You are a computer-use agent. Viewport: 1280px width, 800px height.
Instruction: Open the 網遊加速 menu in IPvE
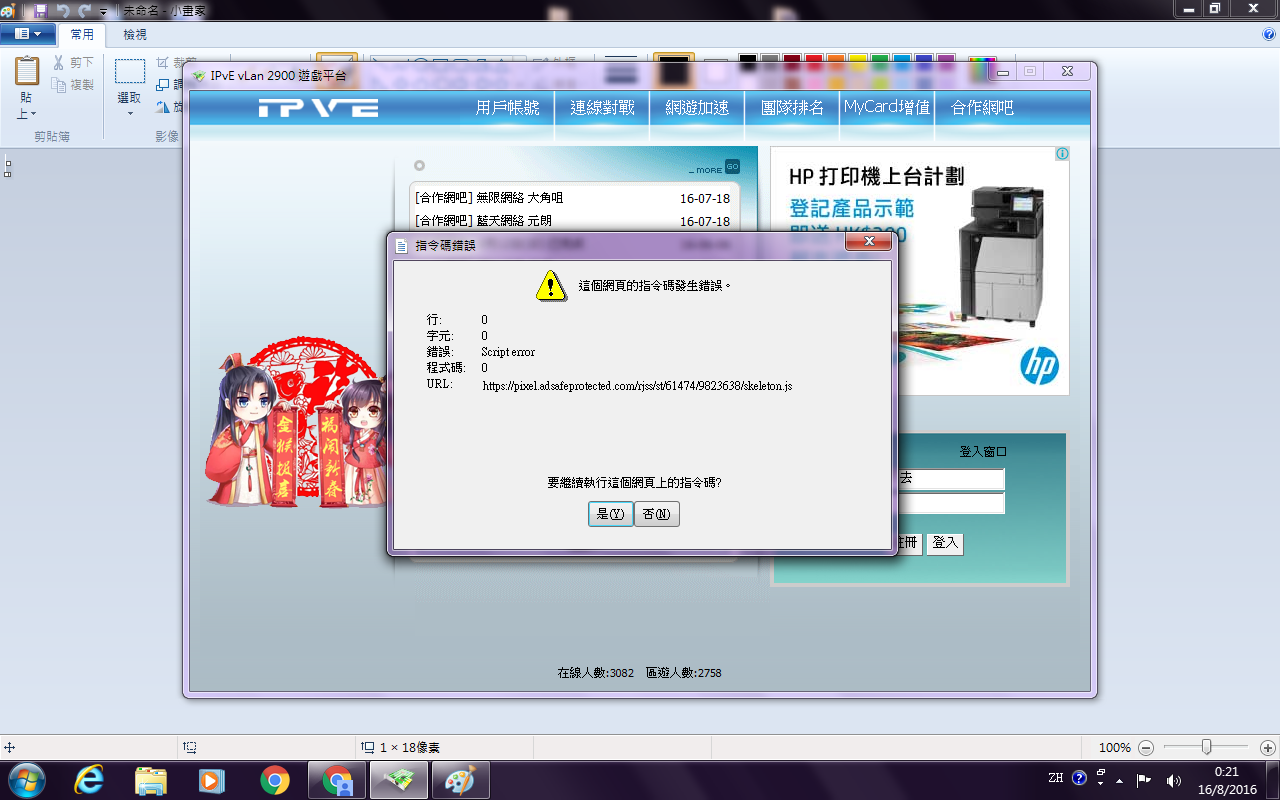coord(697,107)
